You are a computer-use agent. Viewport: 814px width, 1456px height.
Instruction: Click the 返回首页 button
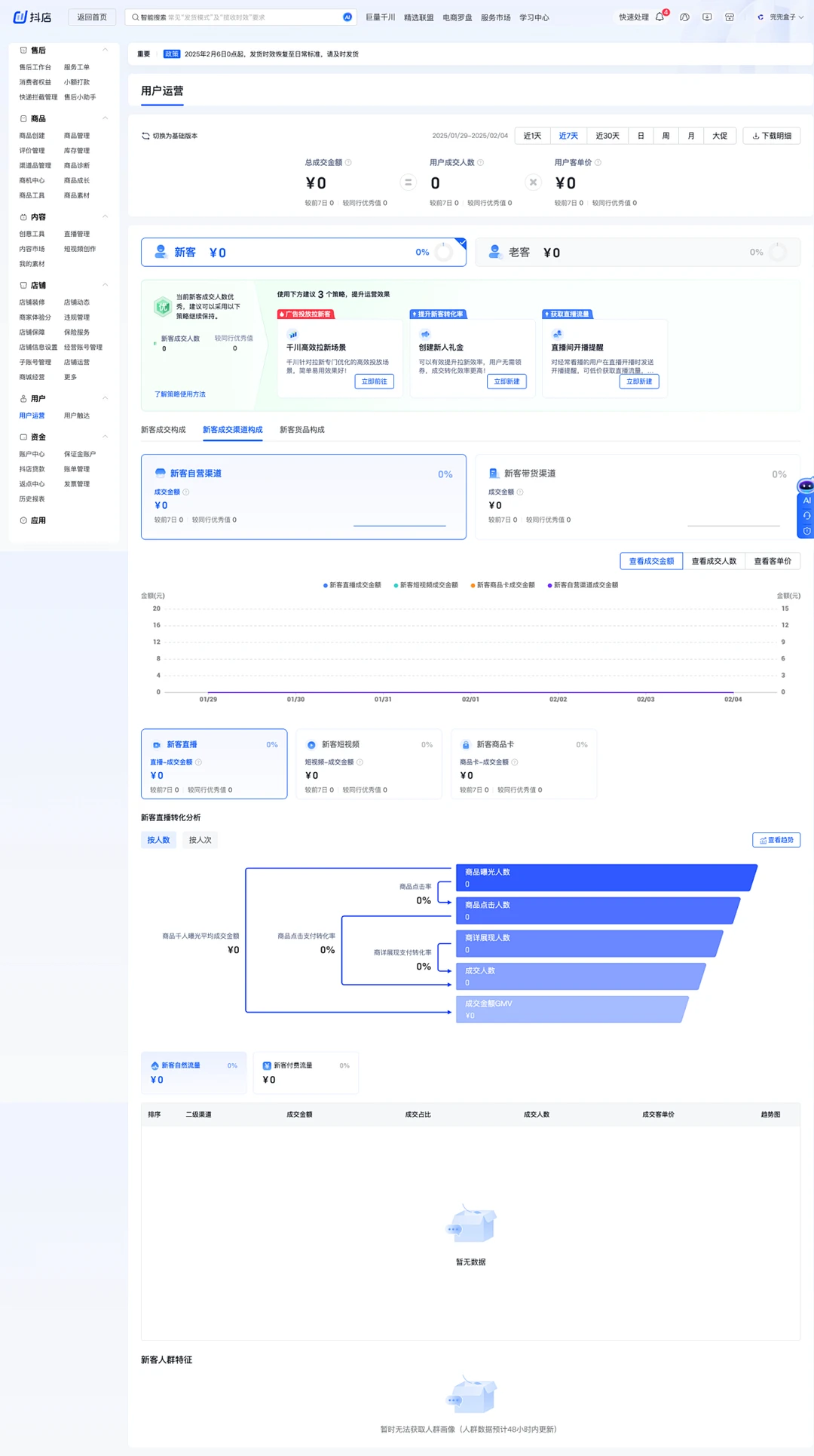pyautogui.click(x=92, y=17)
